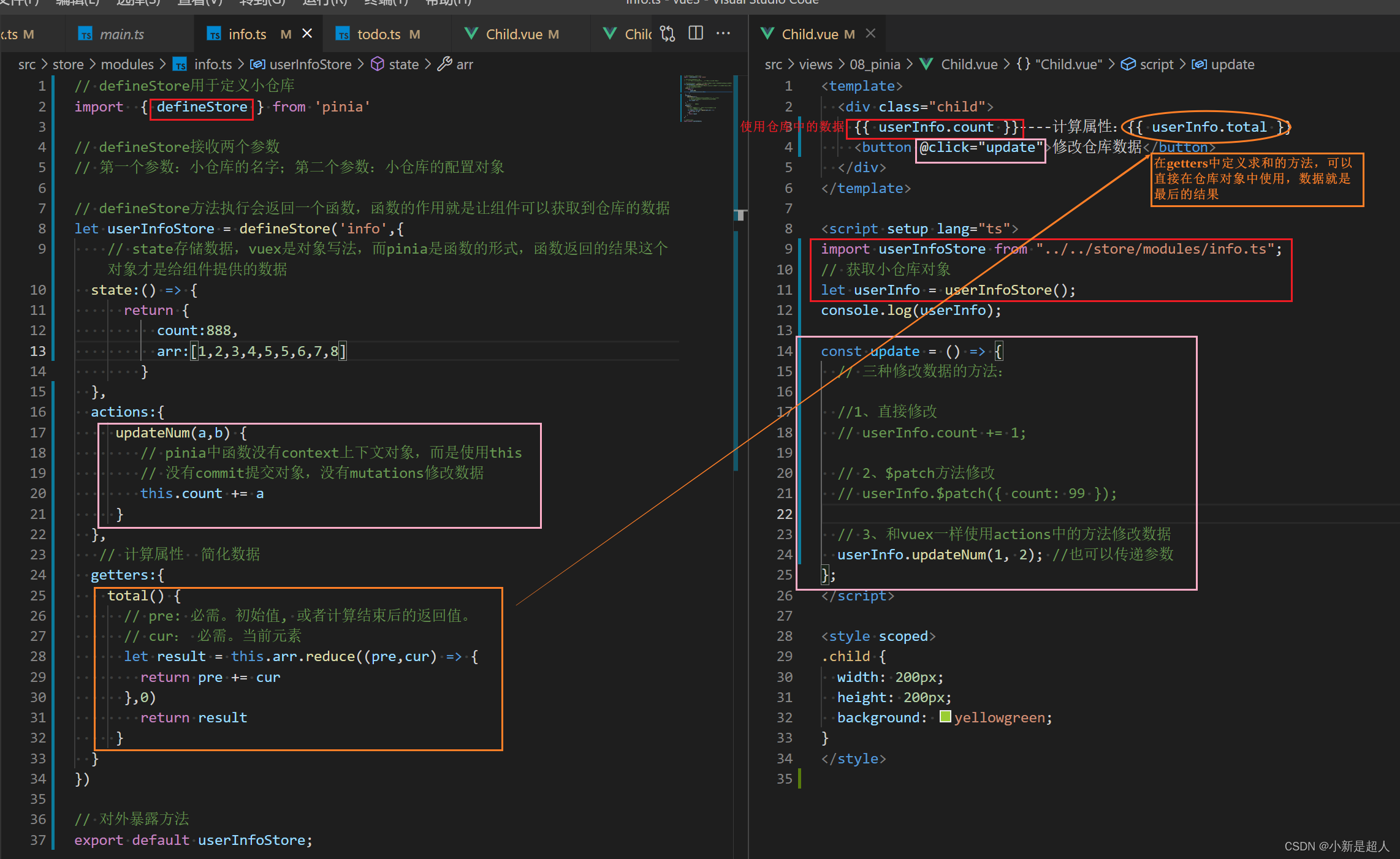Screen dimensions: 1400x859
Task: Click the TS file icon on the todo.ts tab
Action: [343, 34]
